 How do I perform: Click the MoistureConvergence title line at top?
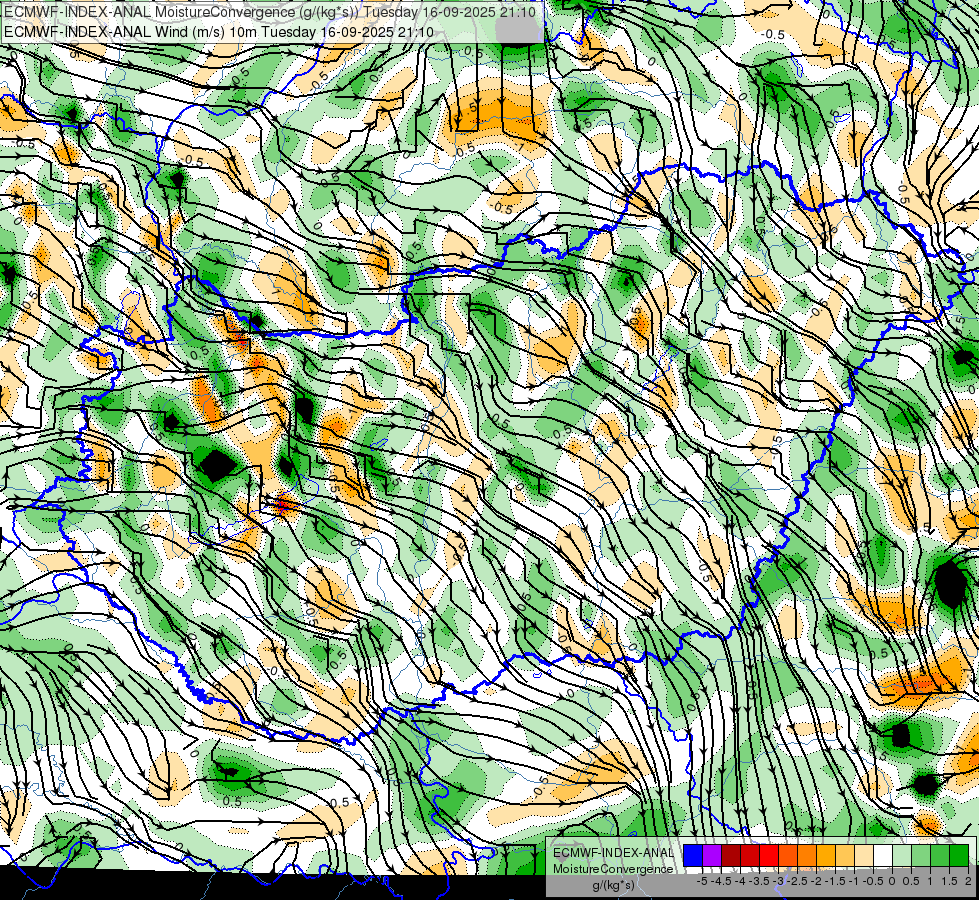(270, 12)
